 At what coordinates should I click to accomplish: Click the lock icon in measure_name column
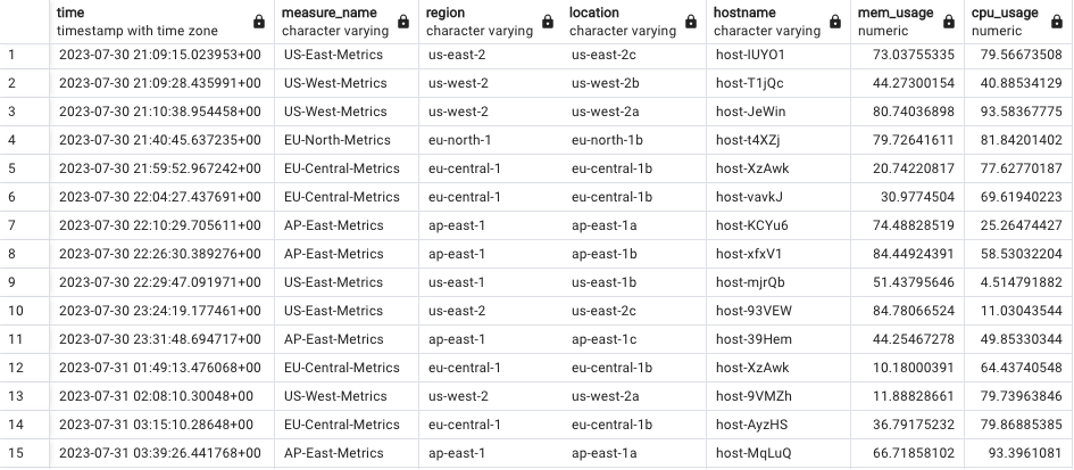click(403, 22)
